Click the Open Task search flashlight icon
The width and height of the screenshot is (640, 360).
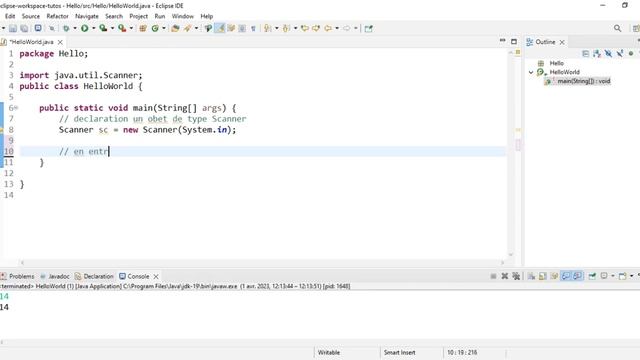pyautogui.click(x=187, y=28)
